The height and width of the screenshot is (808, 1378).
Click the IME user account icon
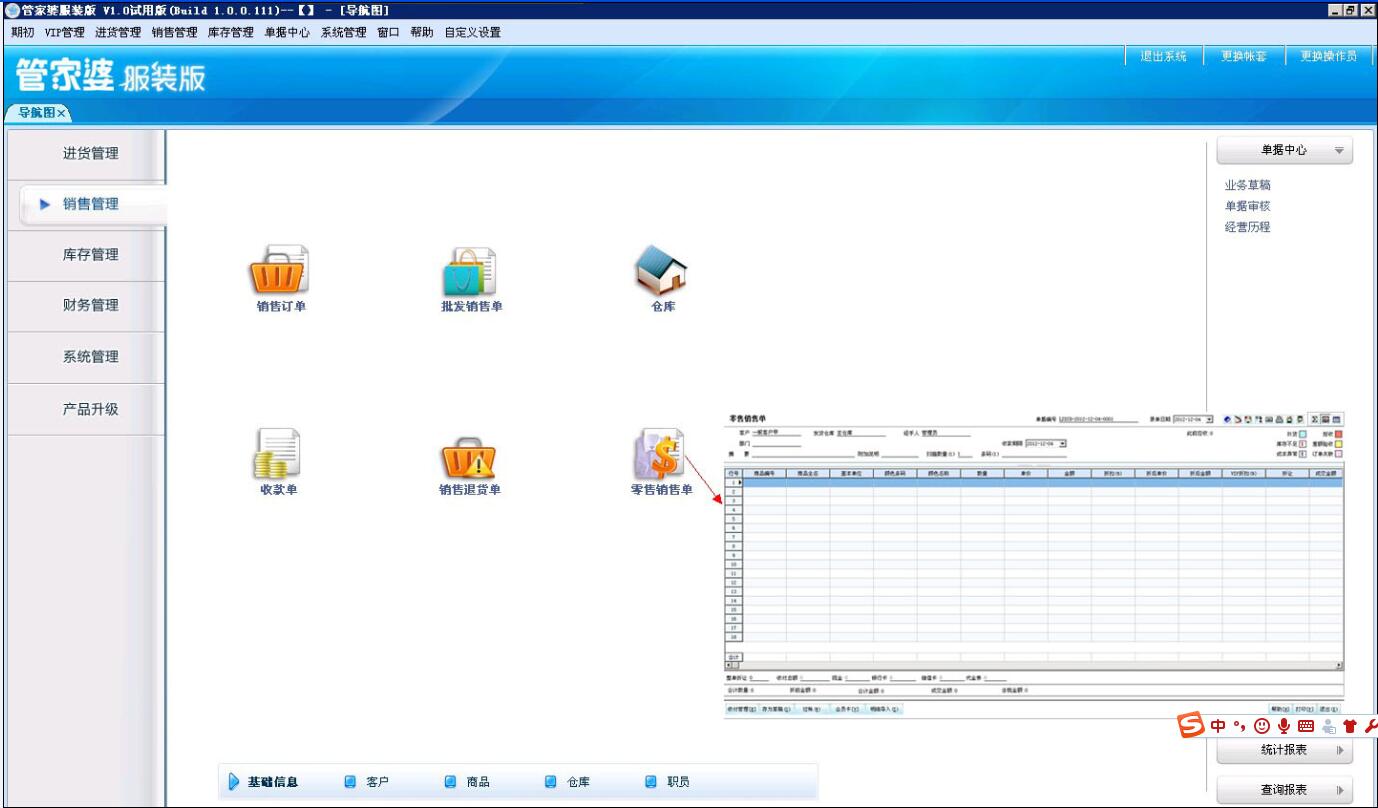coord(1329,726)
